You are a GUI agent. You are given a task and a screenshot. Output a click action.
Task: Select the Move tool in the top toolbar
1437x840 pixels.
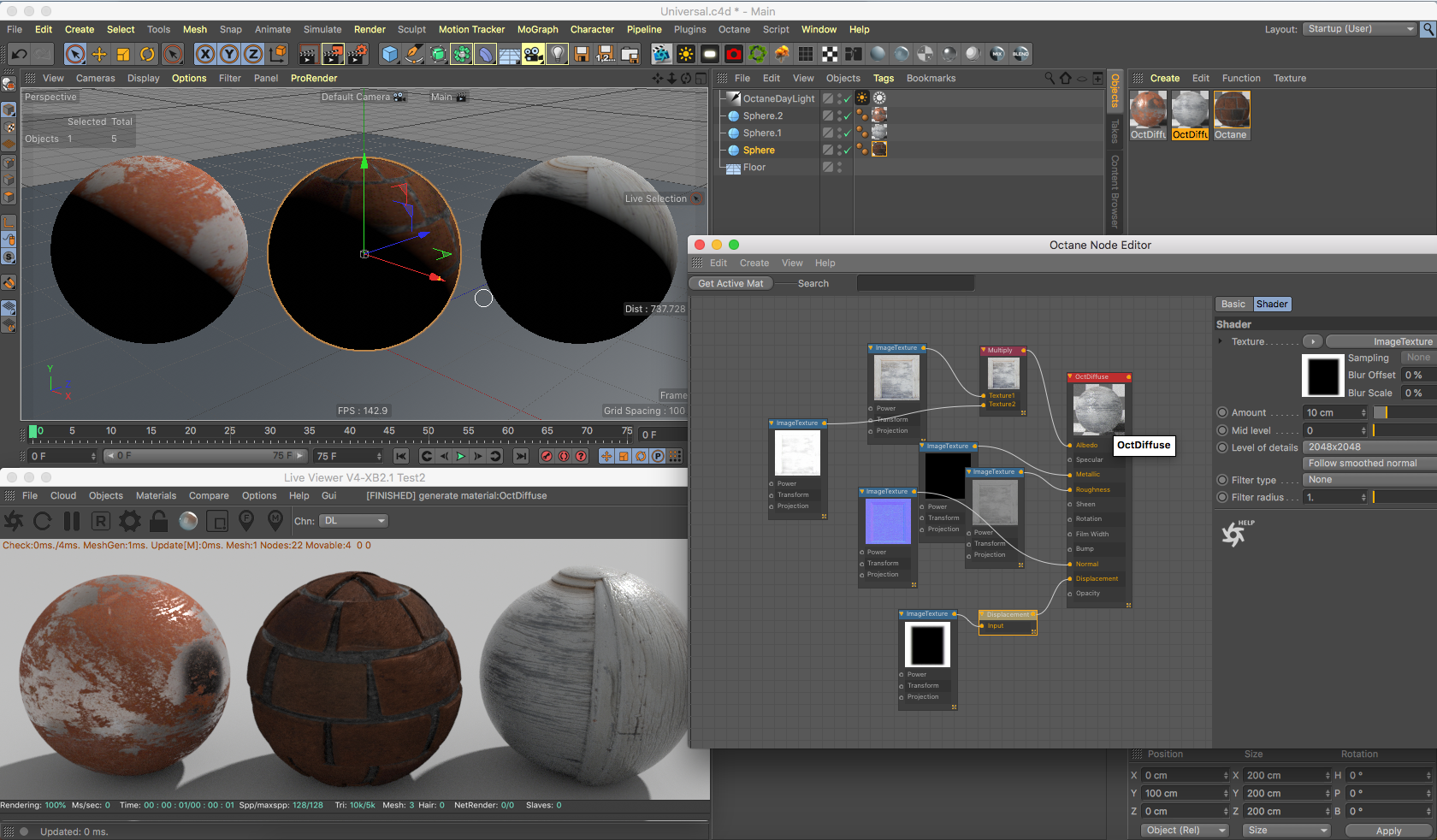point(99,55)
